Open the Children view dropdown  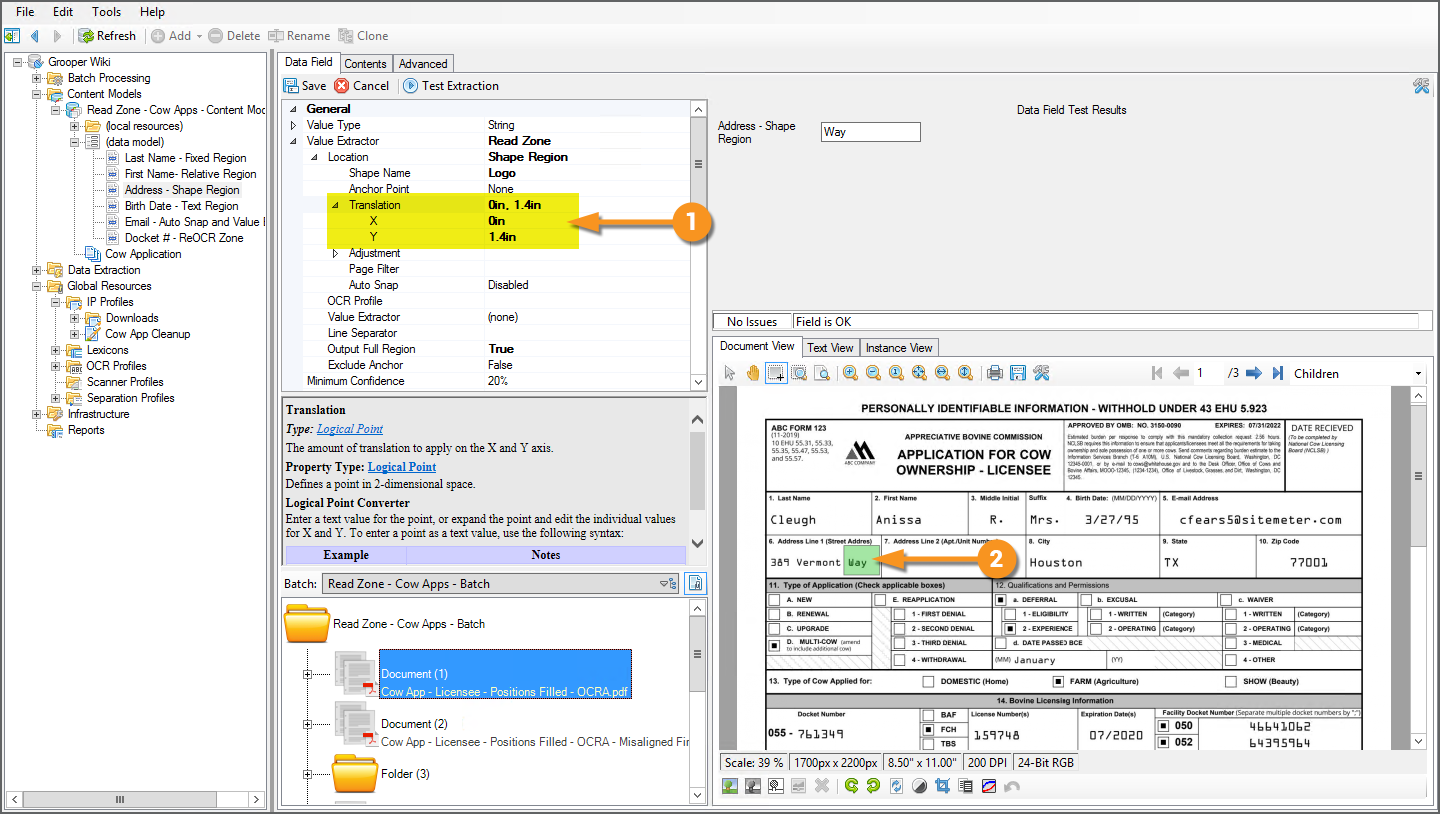coord(1418,374)
